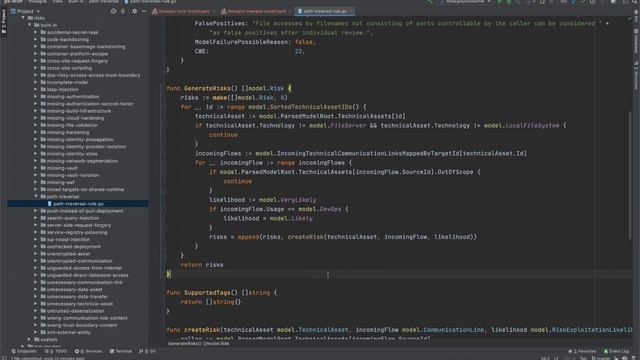Open the Project view dropdown
640x360 pixels.
point(25,11)
